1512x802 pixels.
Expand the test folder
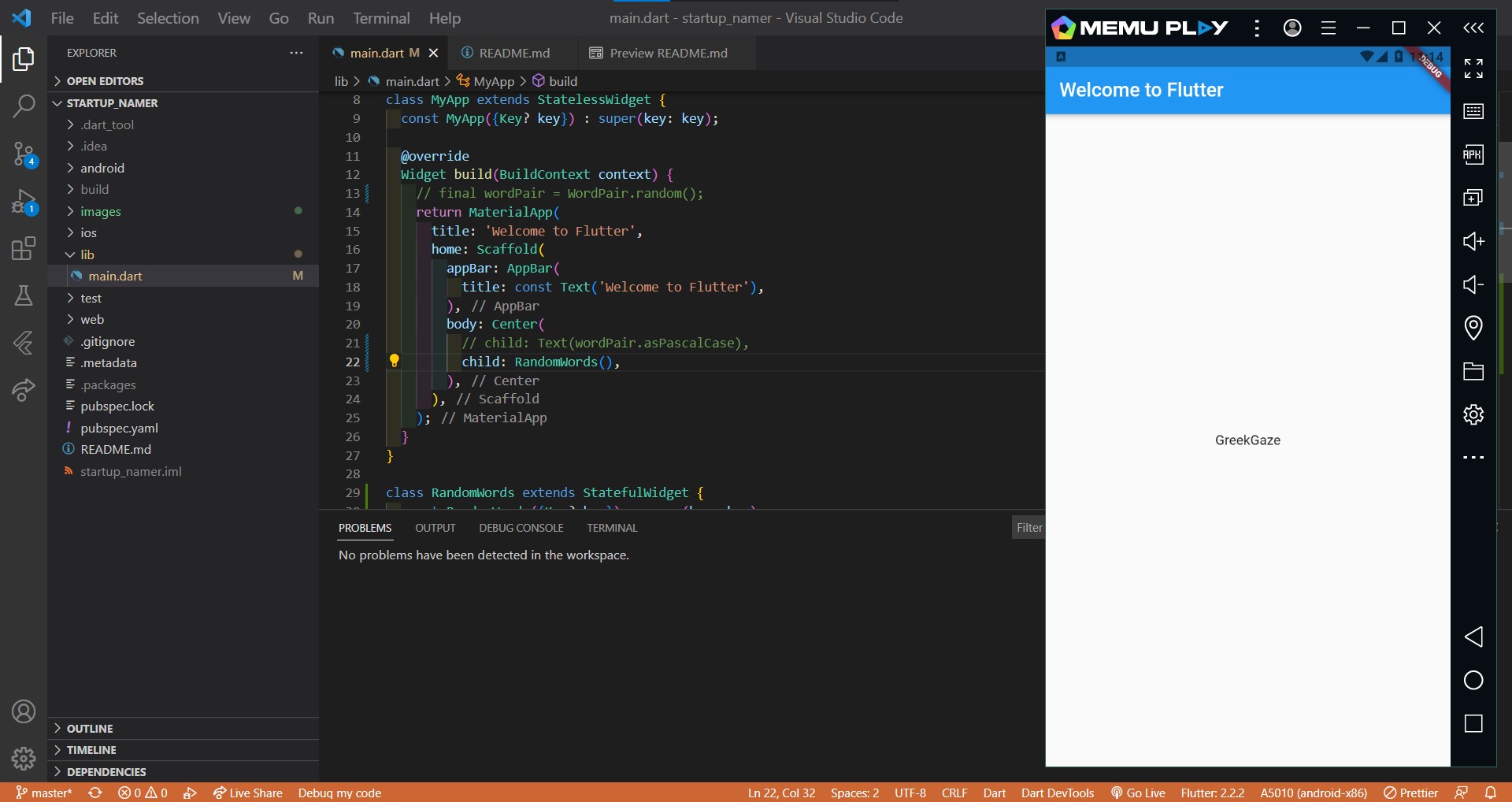[183, 298]
